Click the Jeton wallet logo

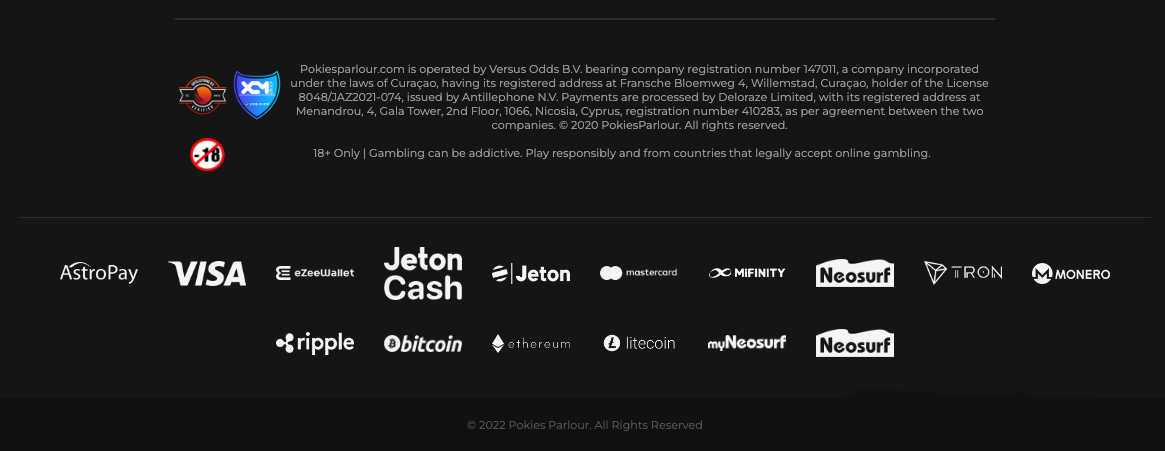pos(531,273)
